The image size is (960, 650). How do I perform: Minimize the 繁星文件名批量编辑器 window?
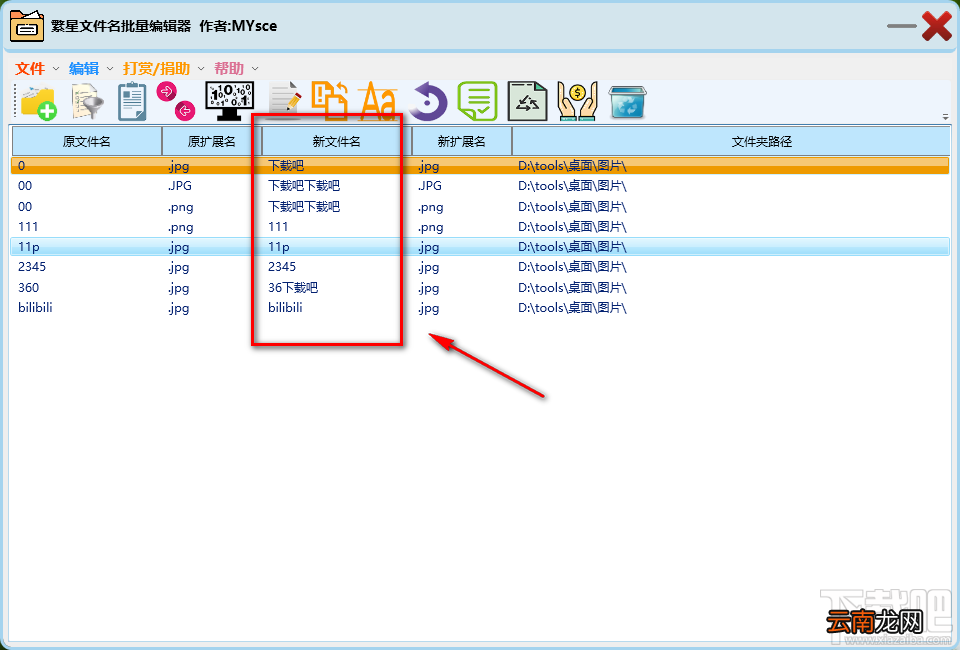(901, 26)
